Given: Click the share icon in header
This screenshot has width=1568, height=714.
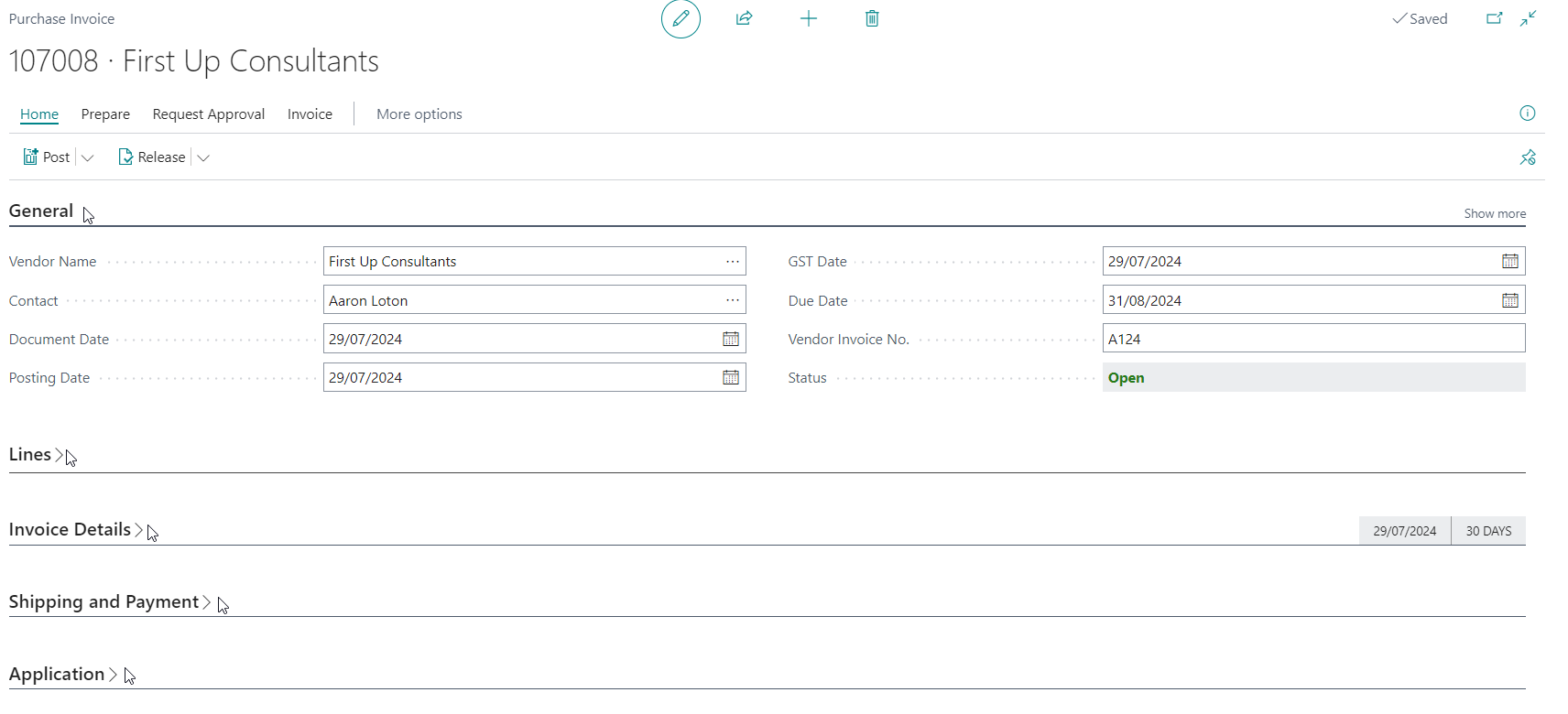Looking at the screenshot, I should (744, 19).
